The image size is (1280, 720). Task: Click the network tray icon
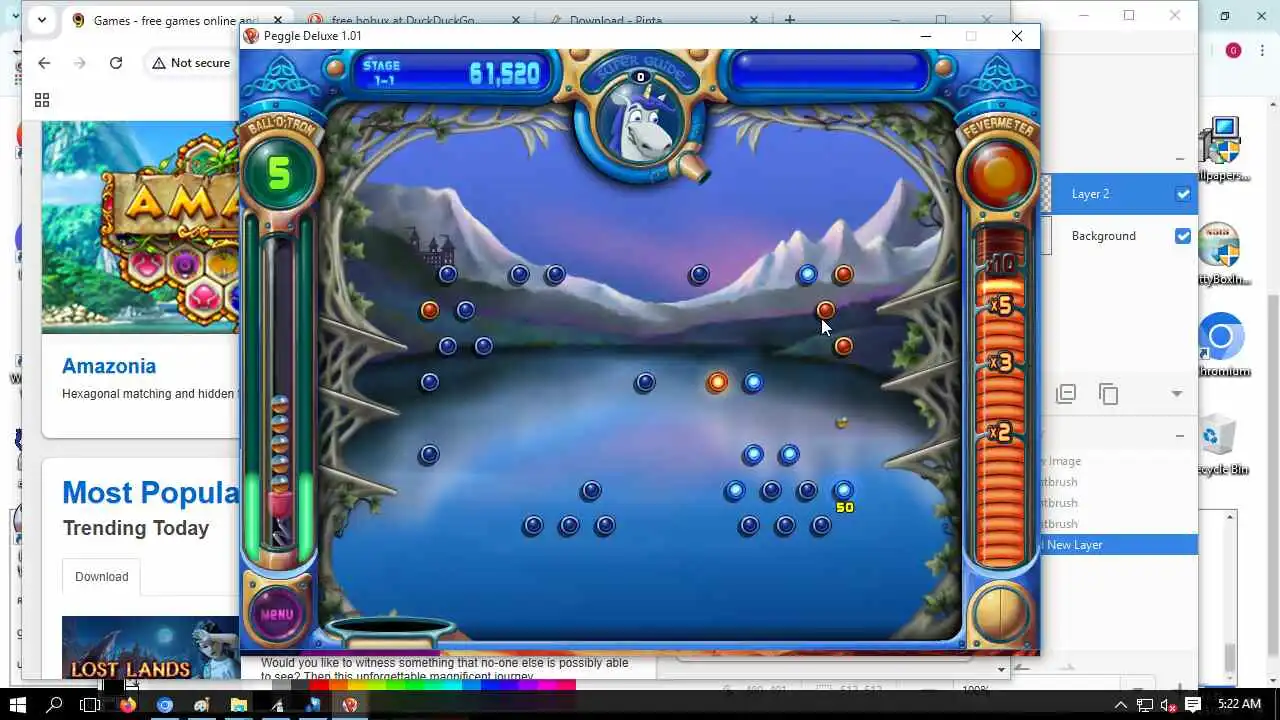coord(1143,705)
